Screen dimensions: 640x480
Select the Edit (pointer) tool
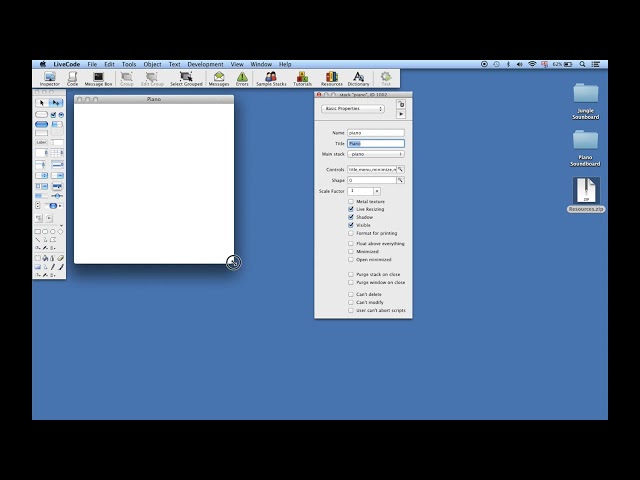click(x=57, y=103)
